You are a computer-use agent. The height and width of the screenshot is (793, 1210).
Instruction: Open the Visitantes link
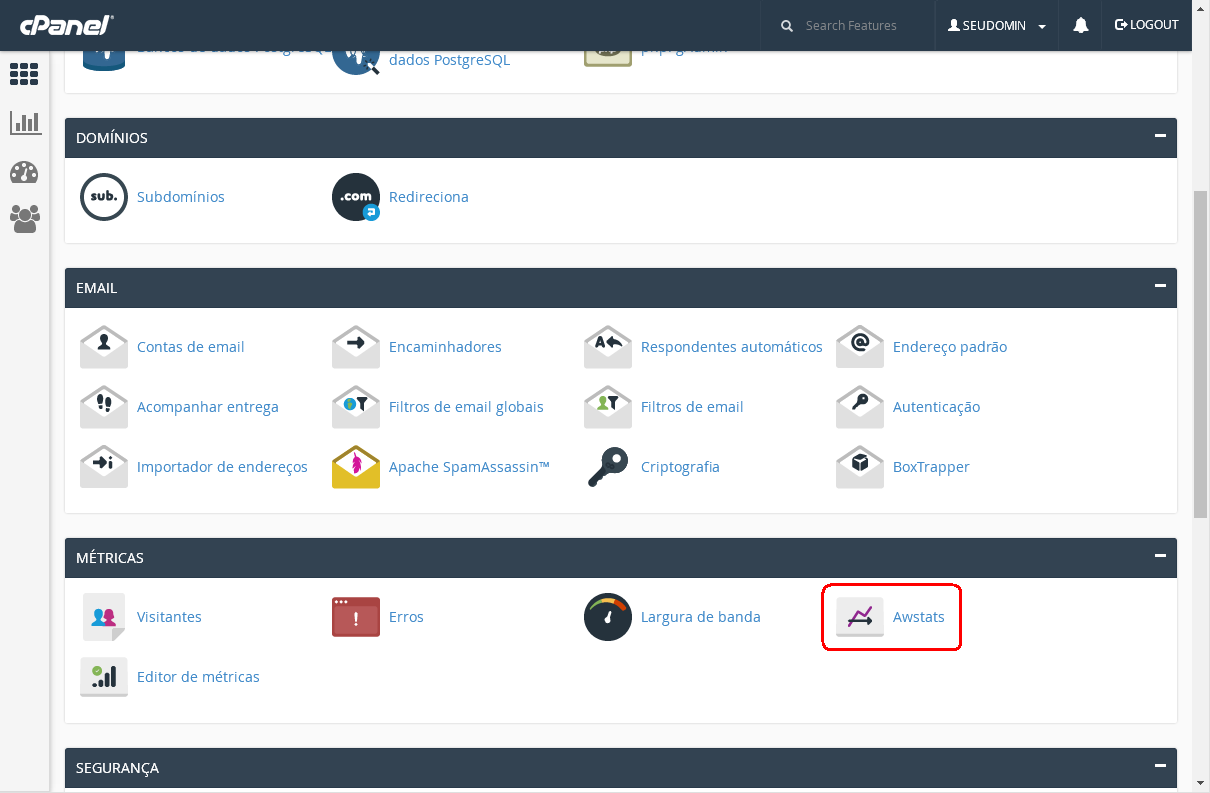pyautogui.click(x=169, y=617)
